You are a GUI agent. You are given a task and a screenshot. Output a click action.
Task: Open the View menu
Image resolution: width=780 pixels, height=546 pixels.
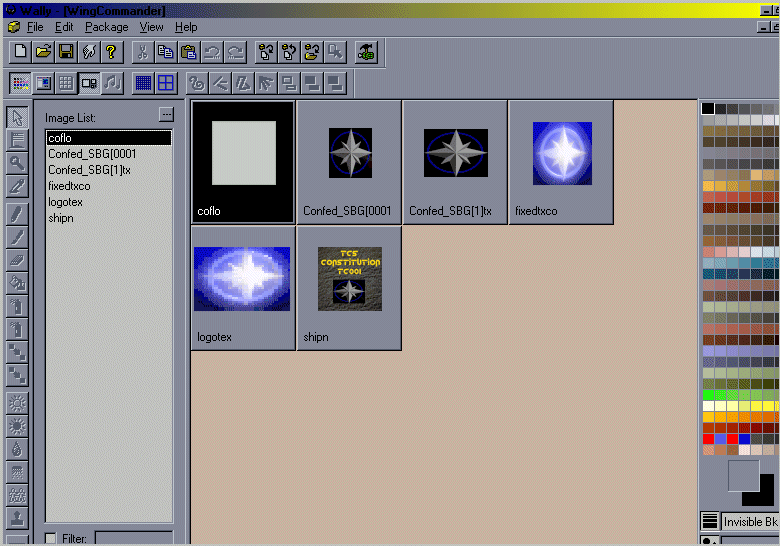[151, 27]
